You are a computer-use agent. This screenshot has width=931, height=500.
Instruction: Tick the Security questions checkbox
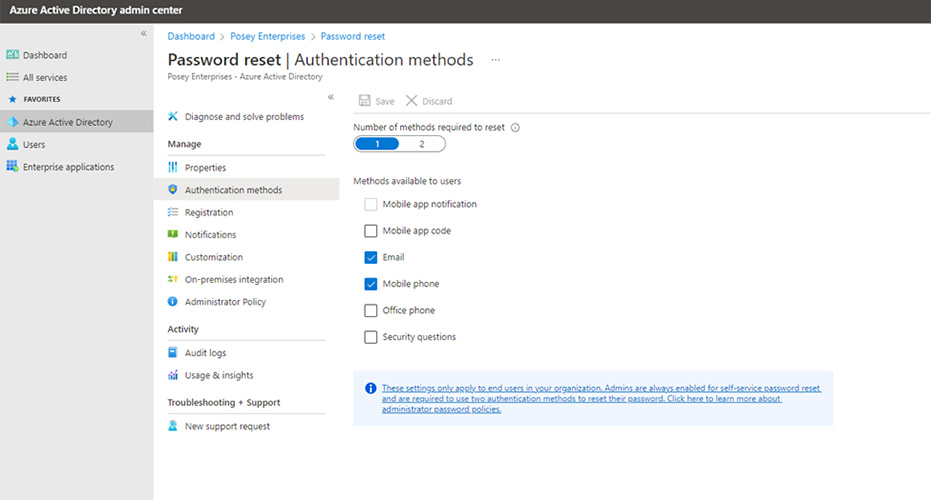coord(370,337)
